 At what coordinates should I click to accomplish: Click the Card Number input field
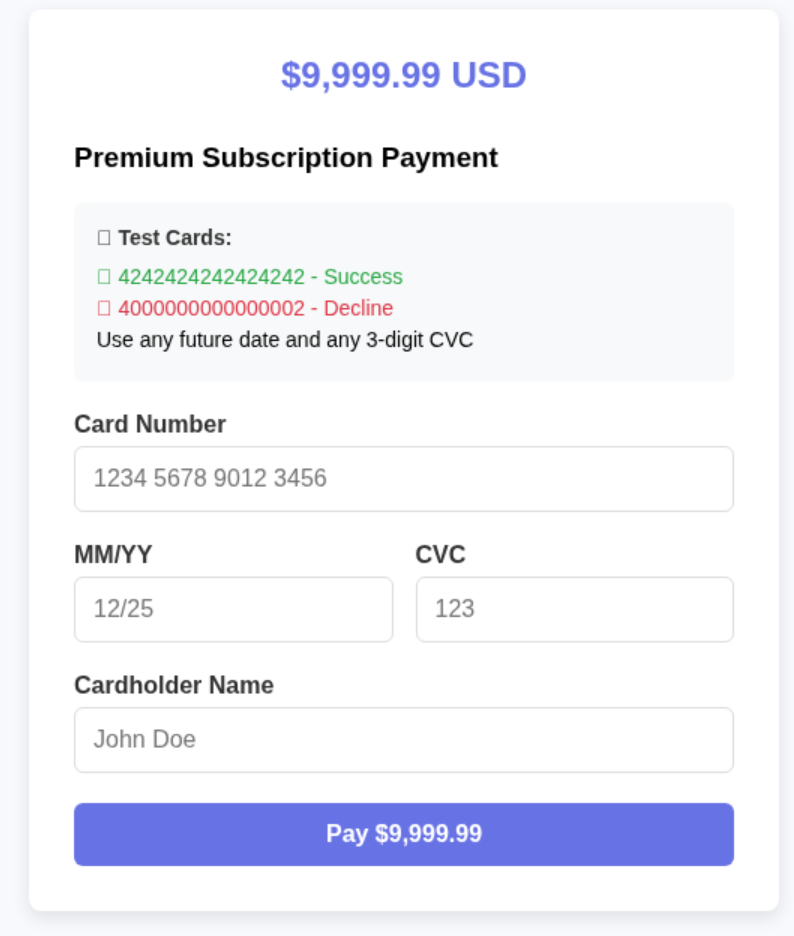[x=403, y=479]
